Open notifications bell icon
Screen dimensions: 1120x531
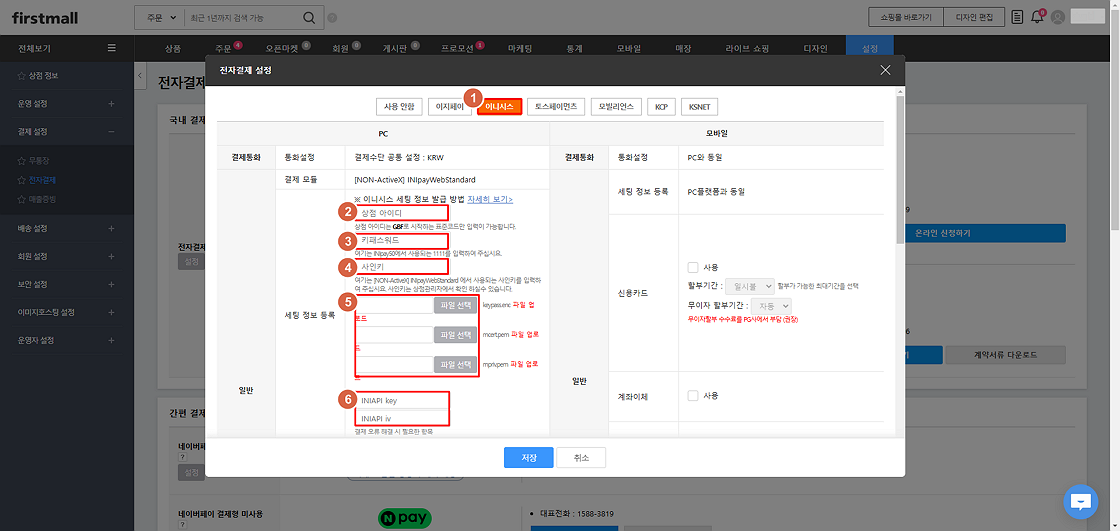1037,17
